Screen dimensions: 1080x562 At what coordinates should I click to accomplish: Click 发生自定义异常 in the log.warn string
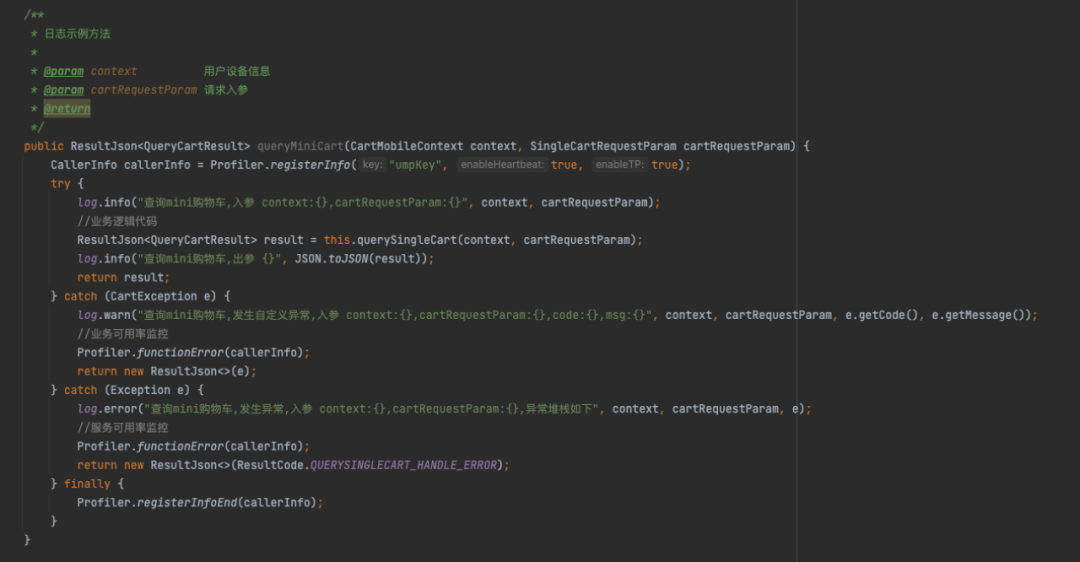tap(271, 315)
